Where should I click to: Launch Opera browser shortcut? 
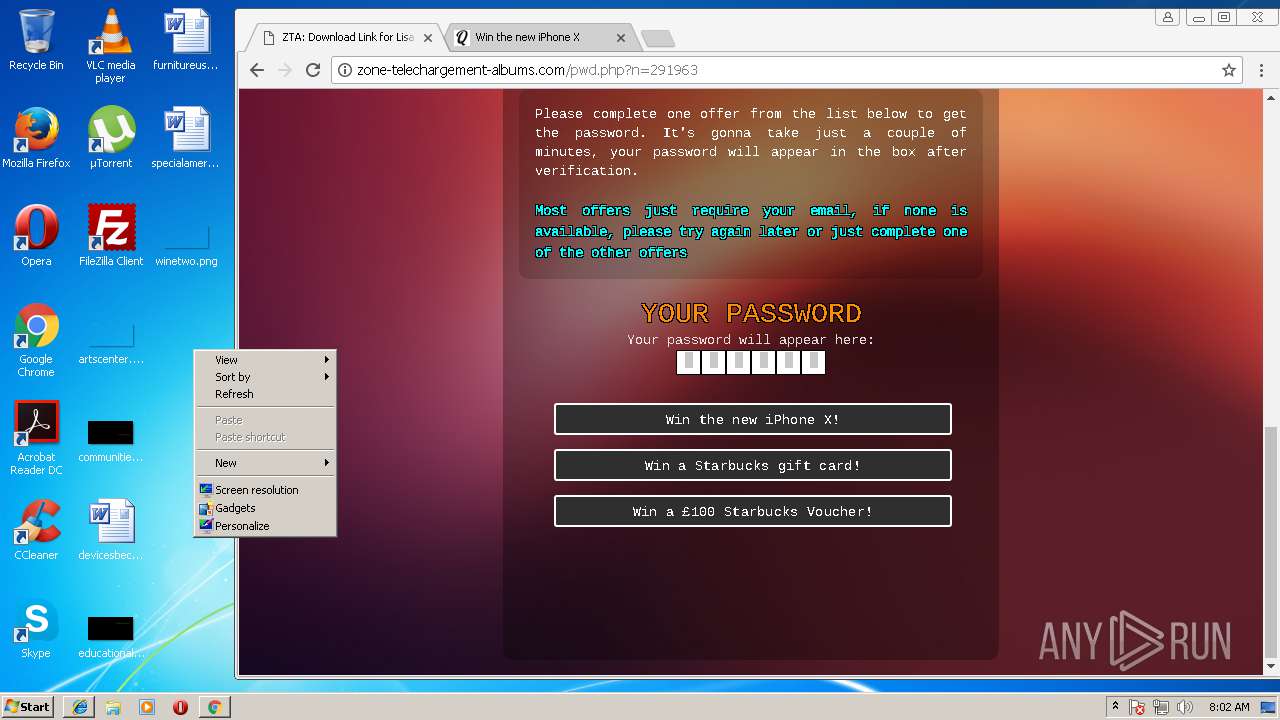coord(36,236)
